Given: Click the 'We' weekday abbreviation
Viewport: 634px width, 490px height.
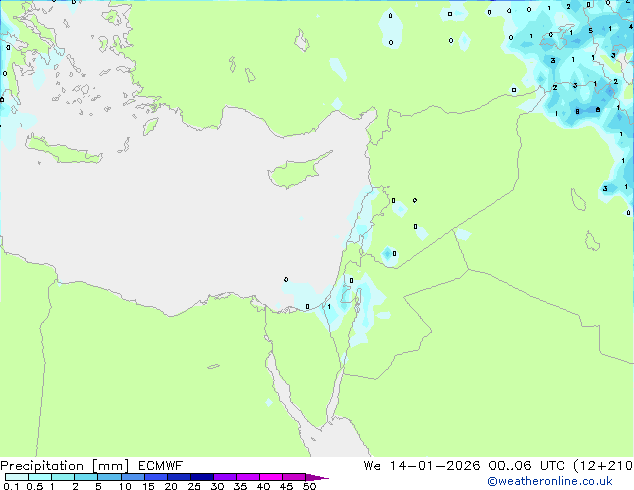Looking at the screenshot, I should pos(372,466).
